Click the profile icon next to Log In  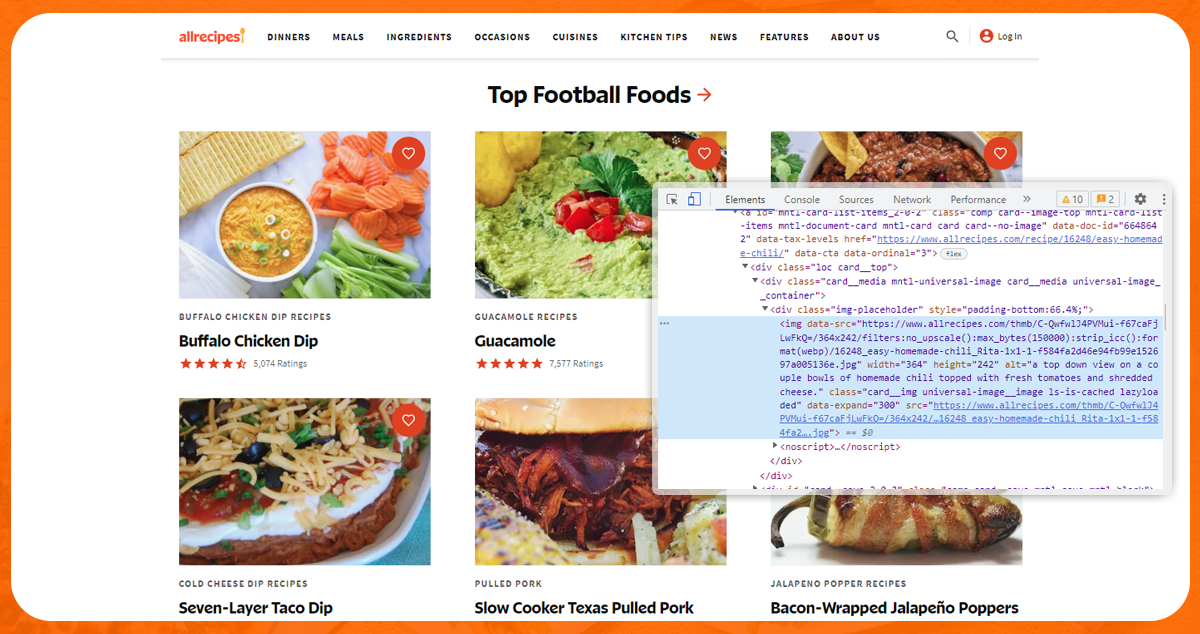[986, 36]
